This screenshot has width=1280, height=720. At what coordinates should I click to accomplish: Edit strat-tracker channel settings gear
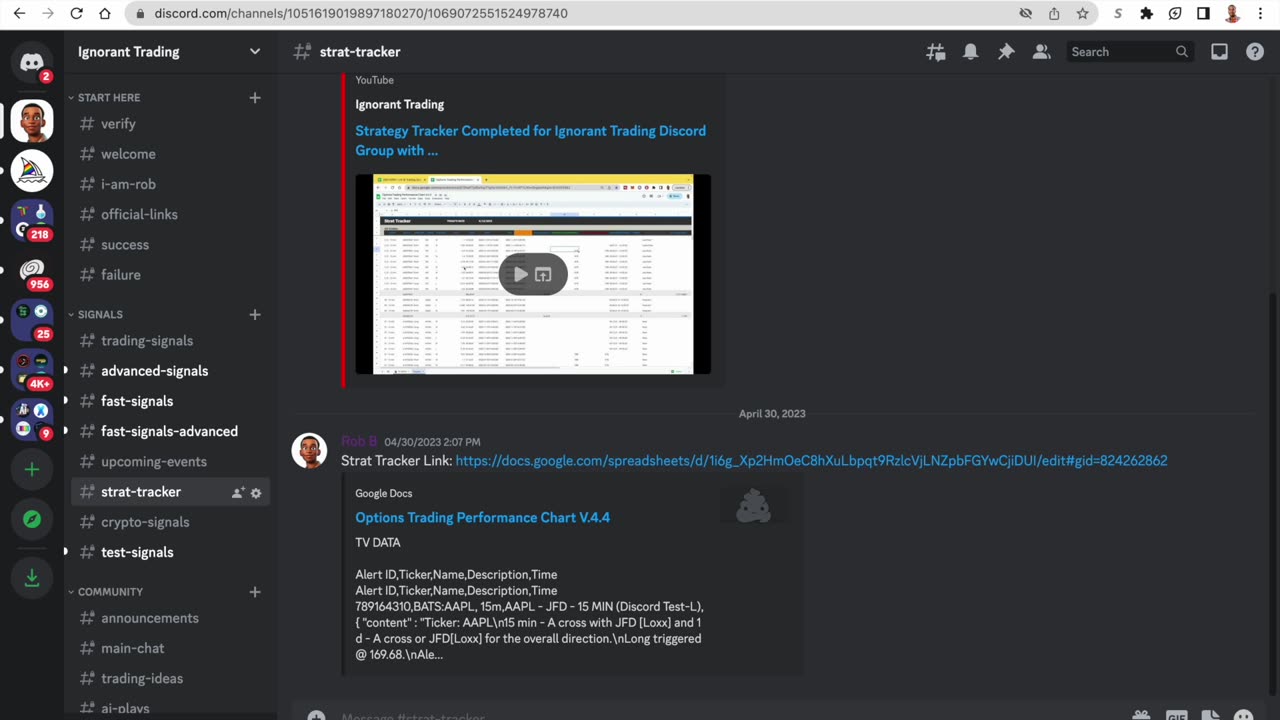pos(256,493)
